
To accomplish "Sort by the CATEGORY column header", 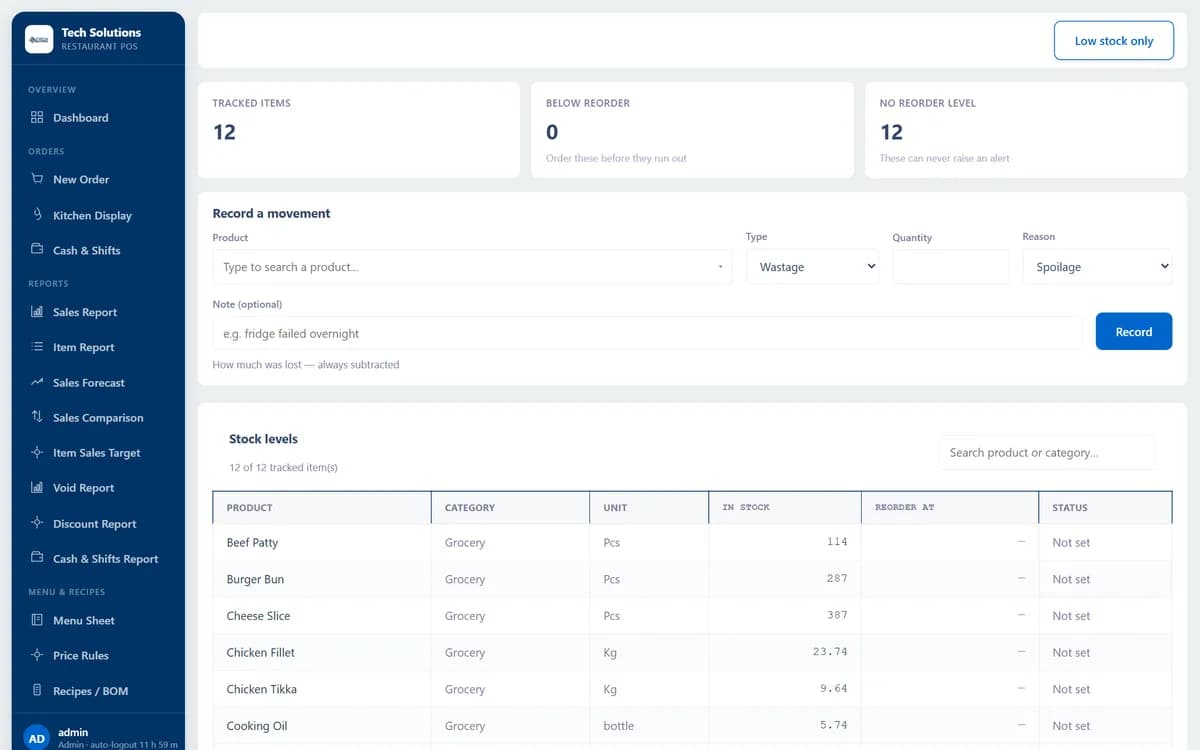I will coord(510,508).
